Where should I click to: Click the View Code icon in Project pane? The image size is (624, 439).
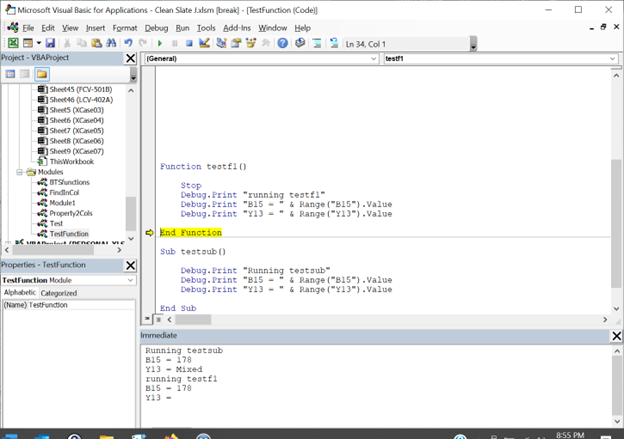(10, 74)
